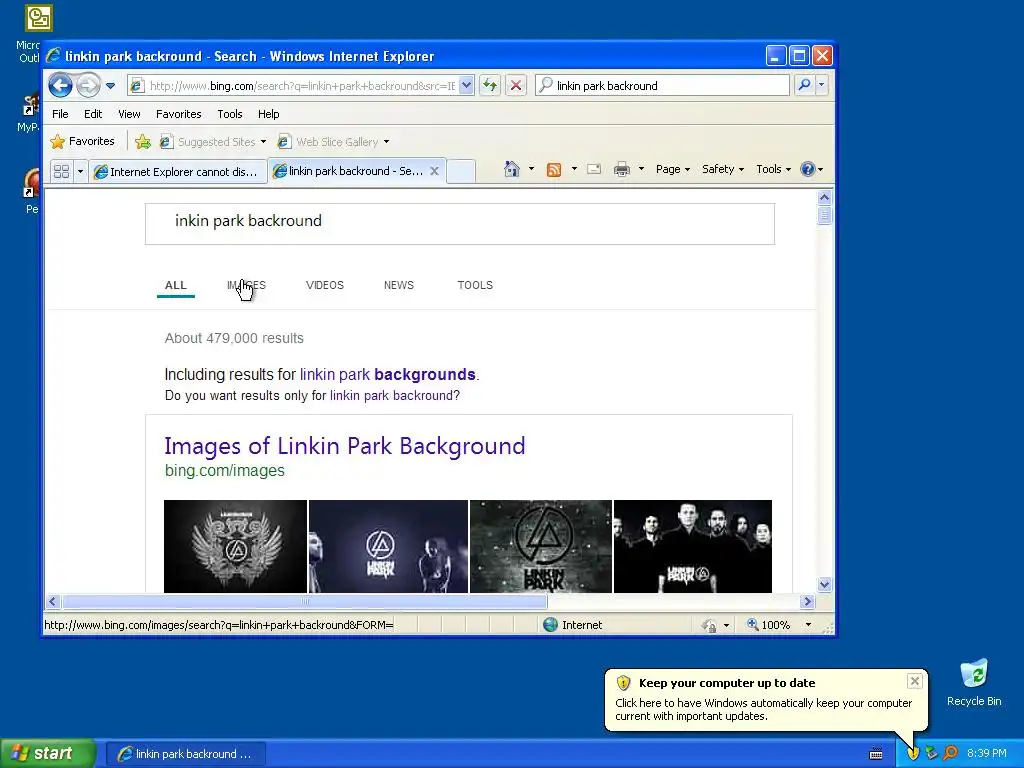
Task: Click linkin park backgrounds suggestion link
Action: click(x=387, y=374)
